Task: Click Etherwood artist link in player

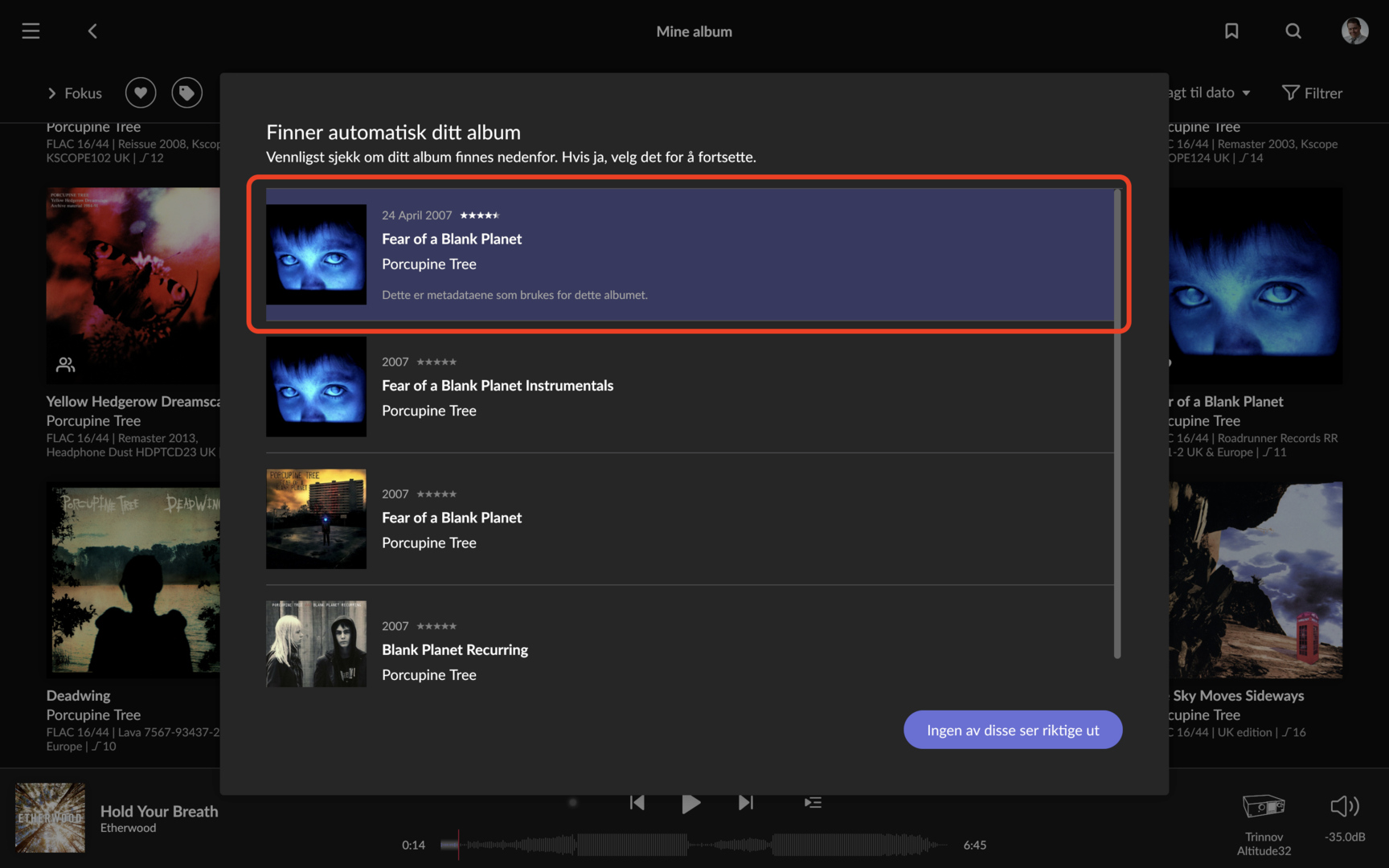Action: [x=129, y=828]
